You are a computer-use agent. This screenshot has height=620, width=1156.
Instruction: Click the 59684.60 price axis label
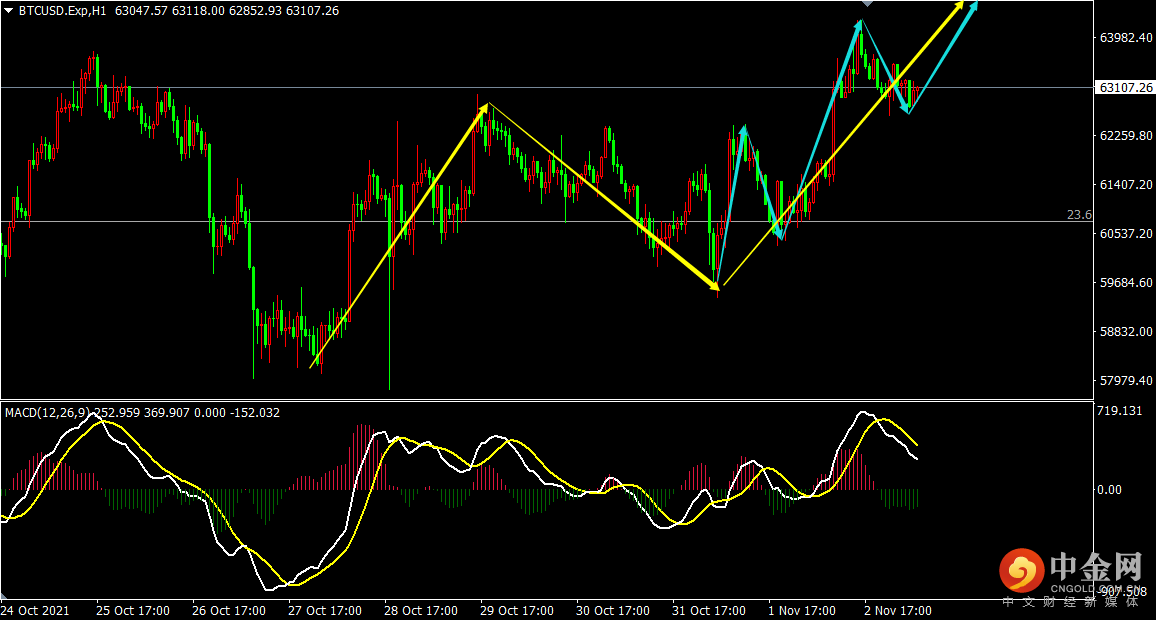(x=1126, y=282)
